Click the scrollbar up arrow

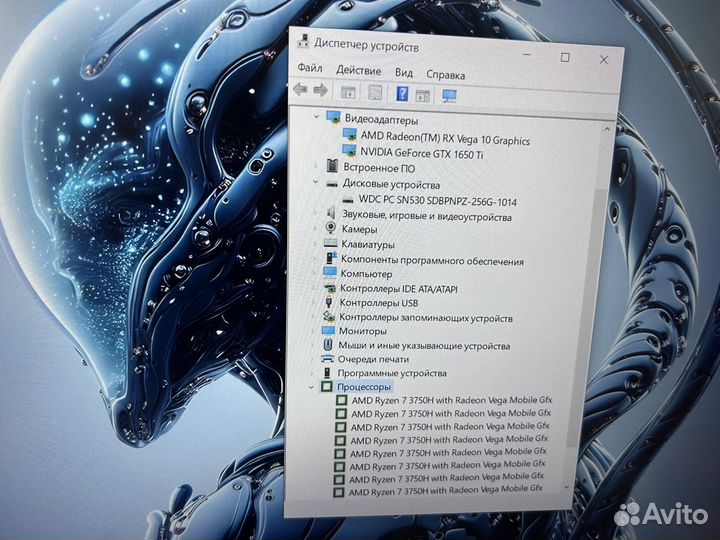click(x=607, y=129)
